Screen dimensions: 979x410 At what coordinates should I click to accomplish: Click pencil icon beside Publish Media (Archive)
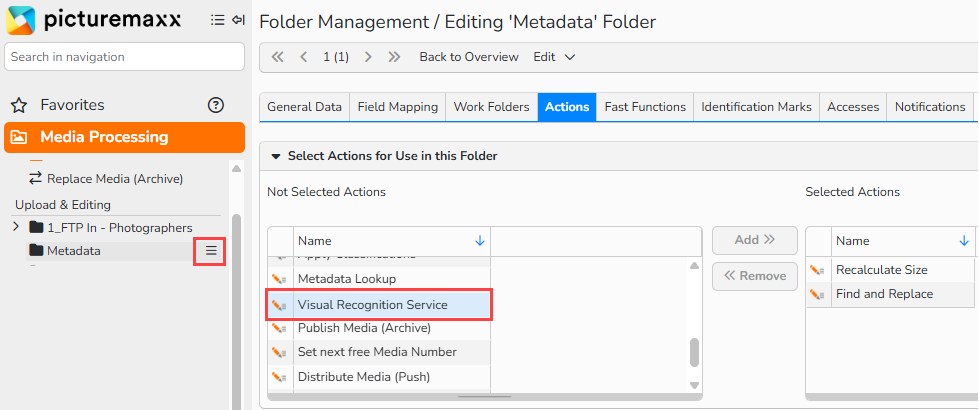[279, 328]
